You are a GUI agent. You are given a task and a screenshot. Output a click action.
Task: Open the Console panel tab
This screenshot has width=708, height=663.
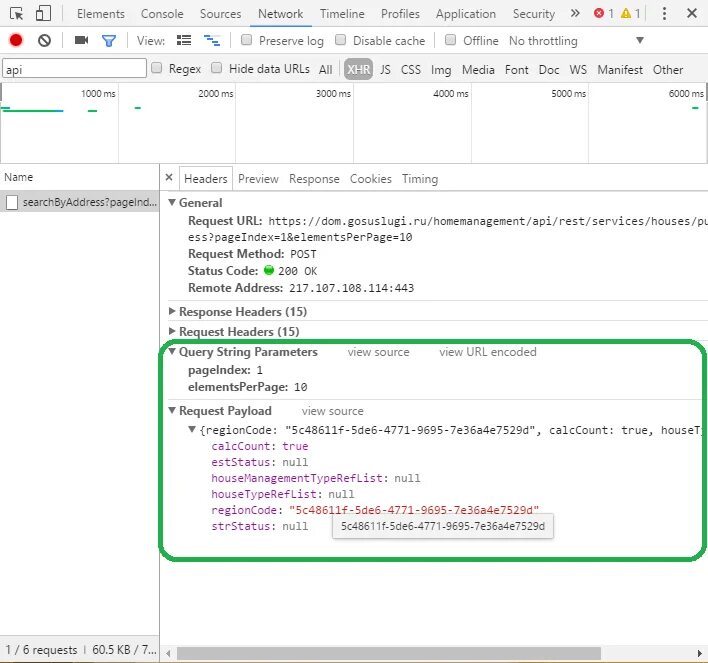pyautogui.click(x=162, y=14)
